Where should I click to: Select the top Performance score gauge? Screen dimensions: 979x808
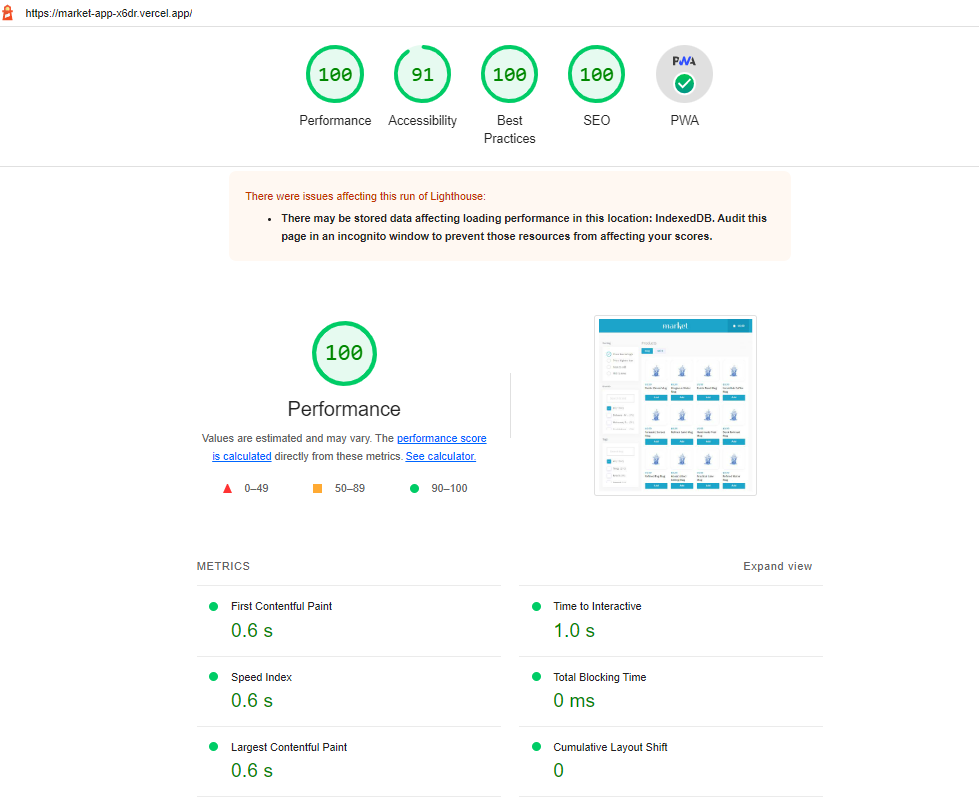pyautogui.click(x=335, y=74)
